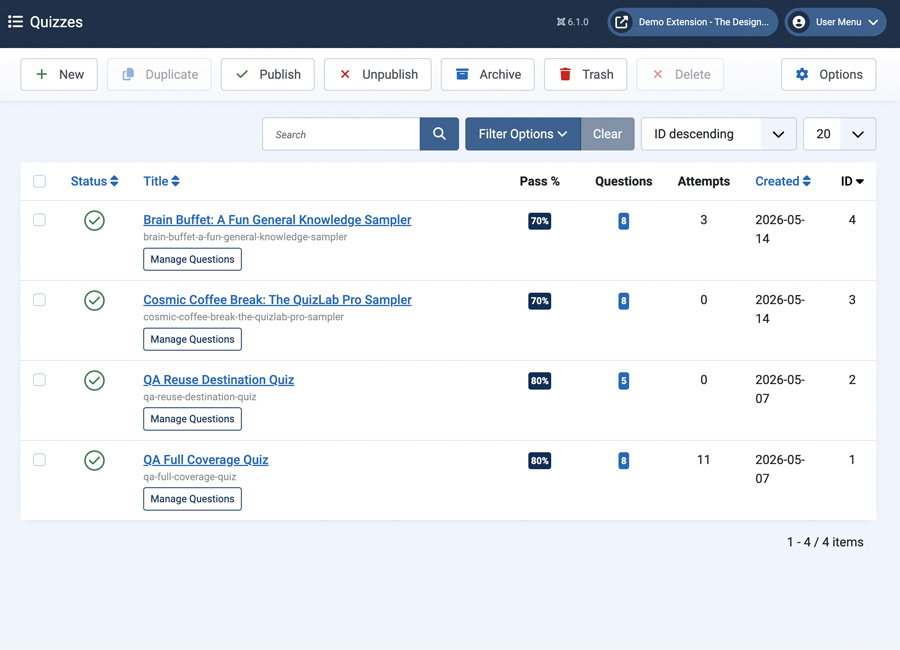
Task: Click the alias text qa-reuse-destination-quiz
Action: click(x=200, y=397)
